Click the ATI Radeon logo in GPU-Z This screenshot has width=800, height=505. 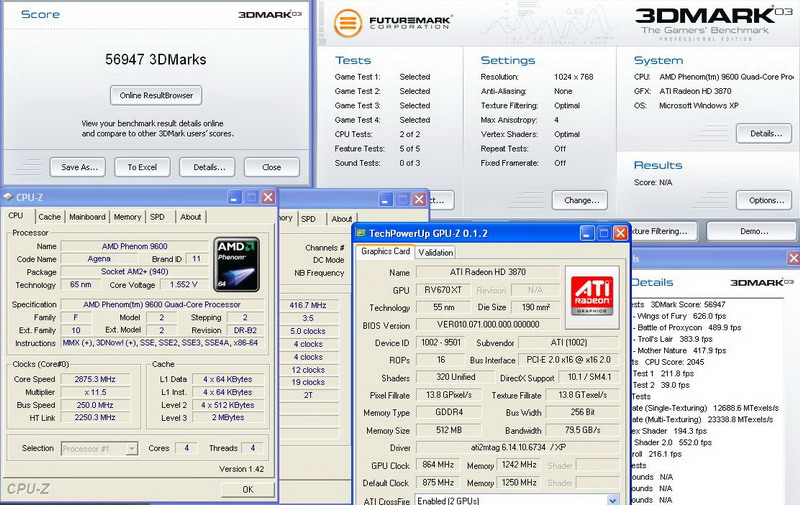click(x=592, y=296)
